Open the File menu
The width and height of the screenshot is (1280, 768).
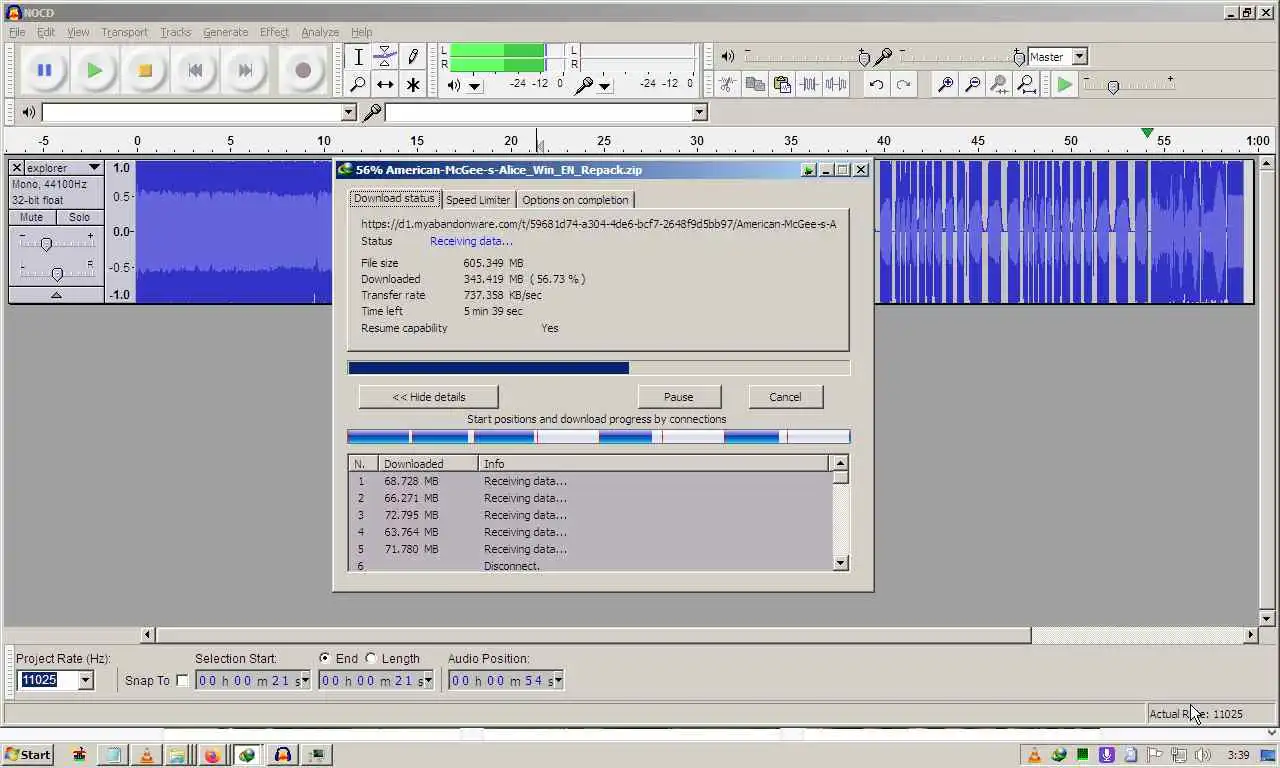point(17,32)
